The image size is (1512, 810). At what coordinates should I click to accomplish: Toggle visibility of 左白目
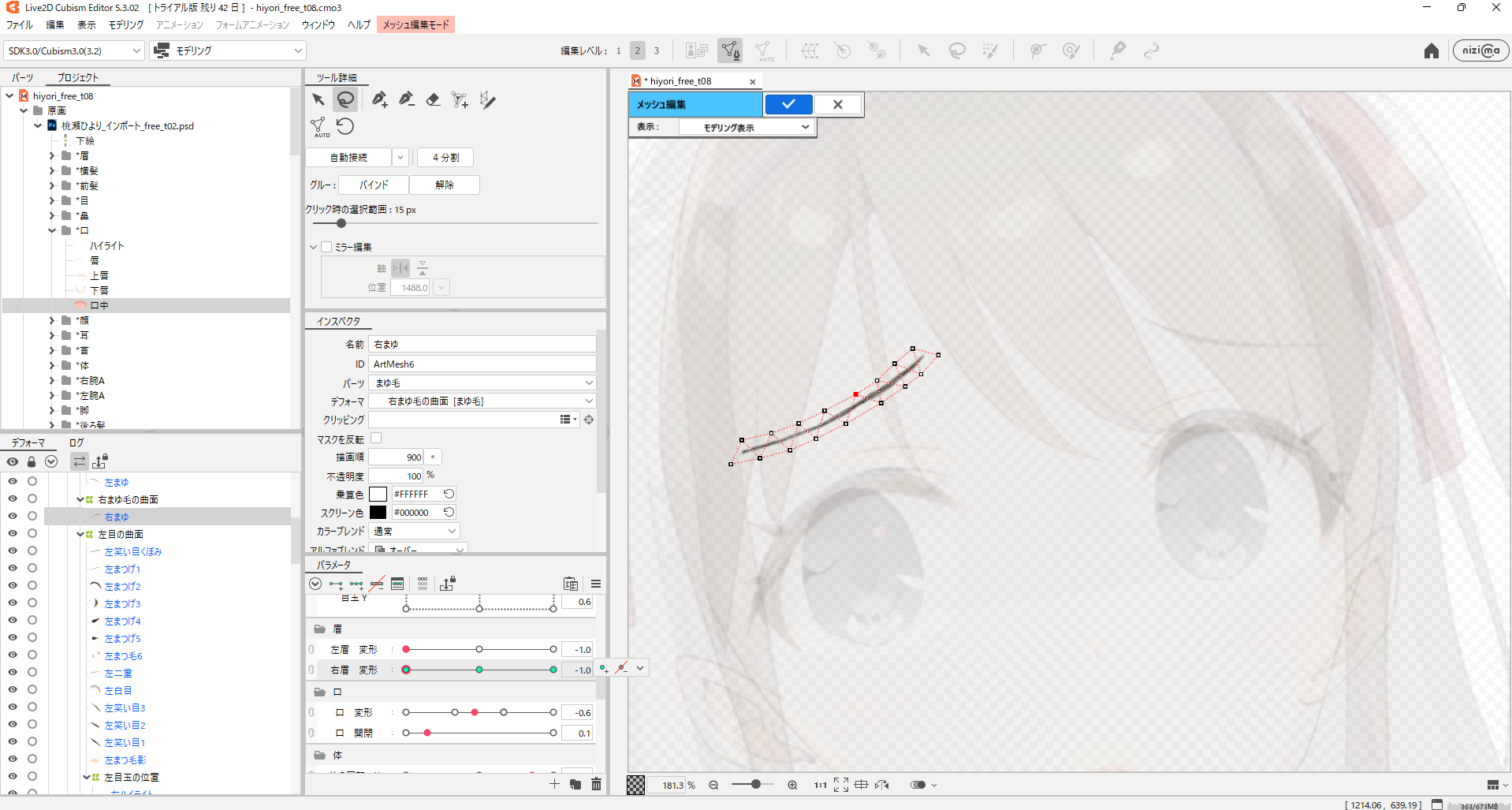[13, 689]
